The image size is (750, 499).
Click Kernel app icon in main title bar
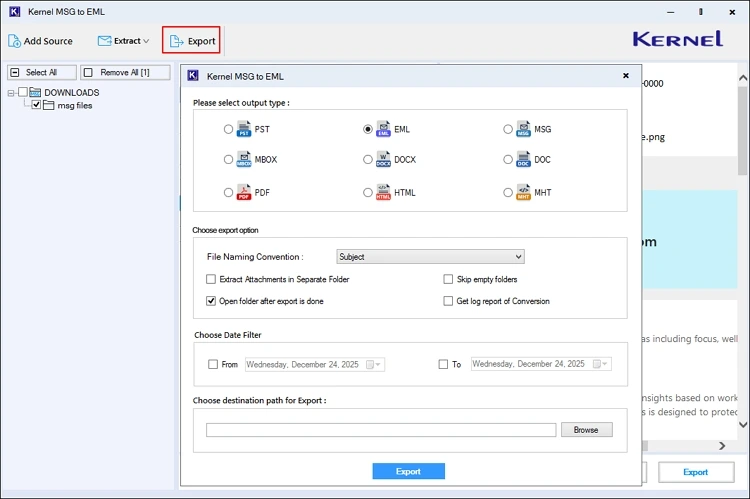15,11
